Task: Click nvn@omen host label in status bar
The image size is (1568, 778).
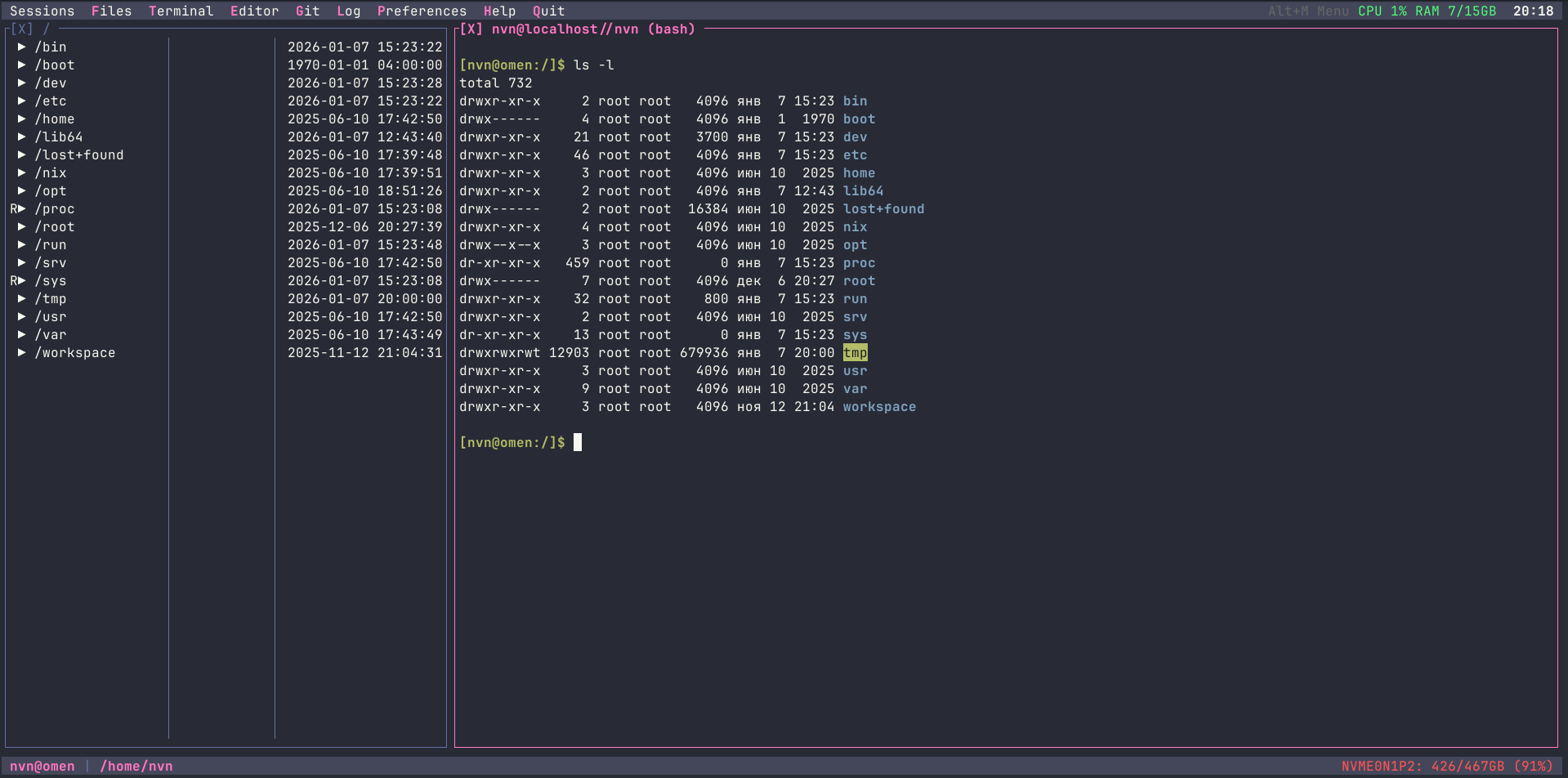Action: point(42,766)
